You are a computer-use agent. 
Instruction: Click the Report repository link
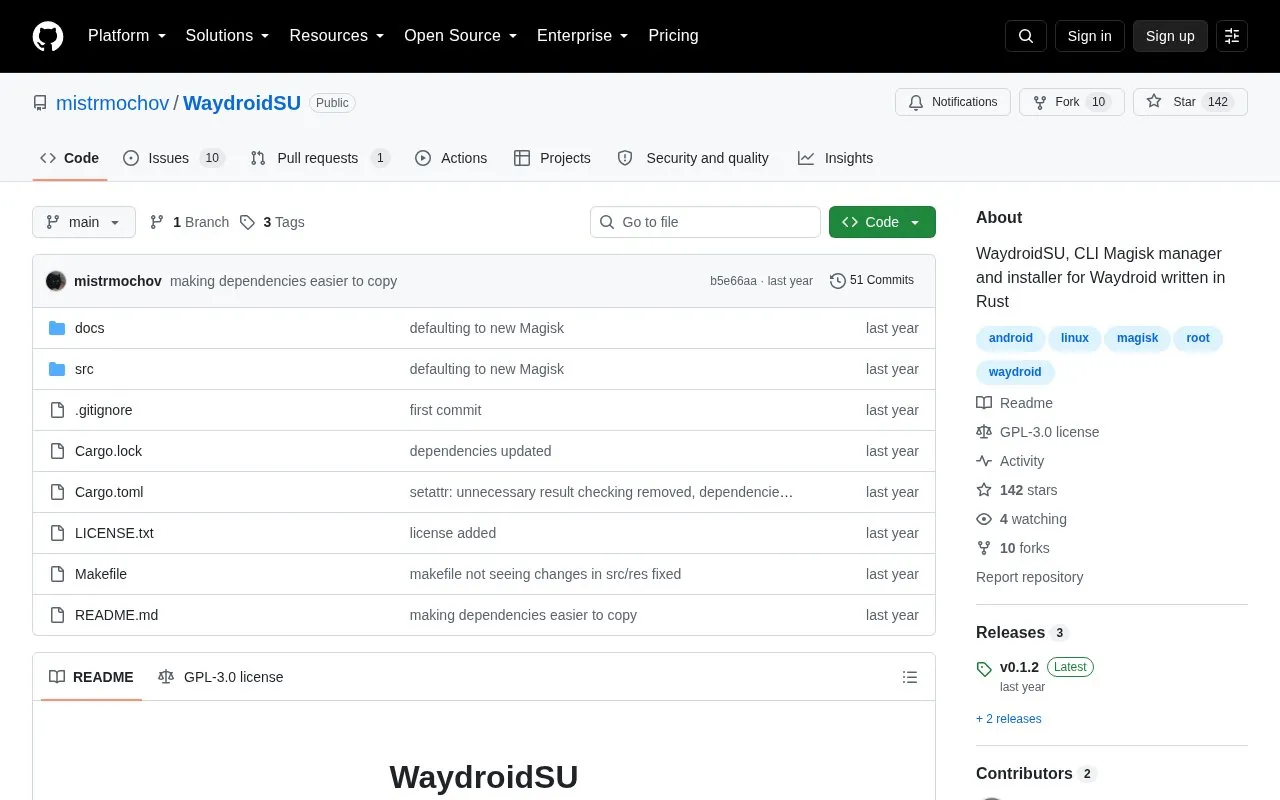1029,577
